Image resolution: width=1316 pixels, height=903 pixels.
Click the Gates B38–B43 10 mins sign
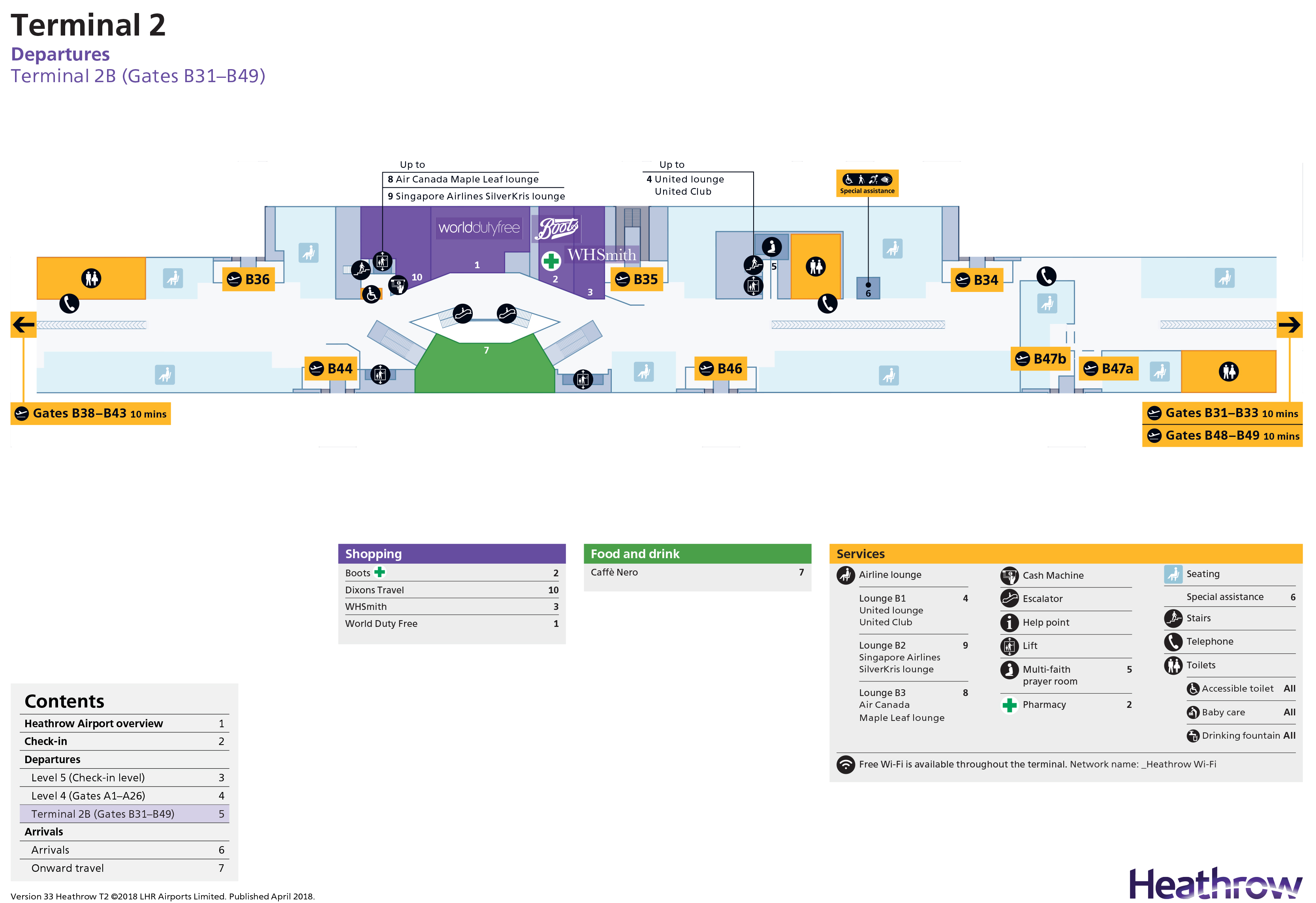(90, 414)
